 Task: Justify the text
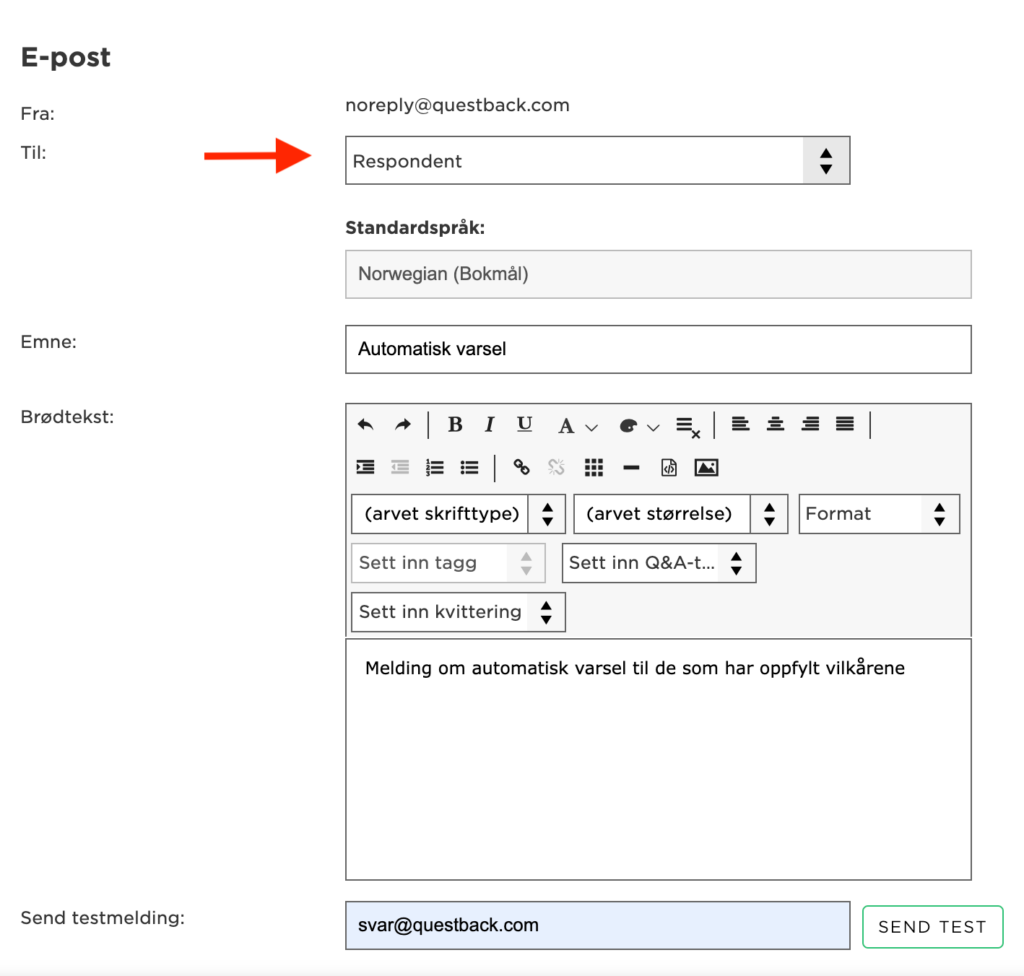click(x=845, y=425)
